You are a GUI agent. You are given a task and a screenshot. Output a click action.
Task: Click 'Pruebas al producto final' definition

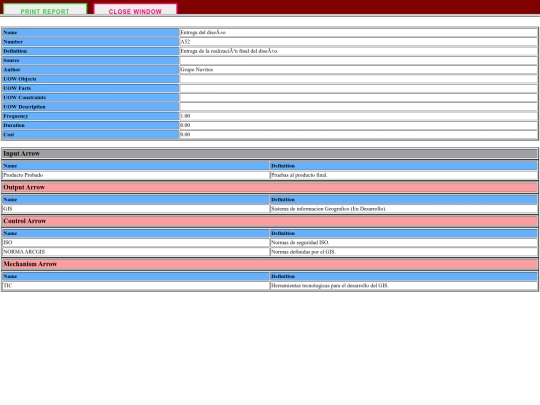tap(299, 175)
